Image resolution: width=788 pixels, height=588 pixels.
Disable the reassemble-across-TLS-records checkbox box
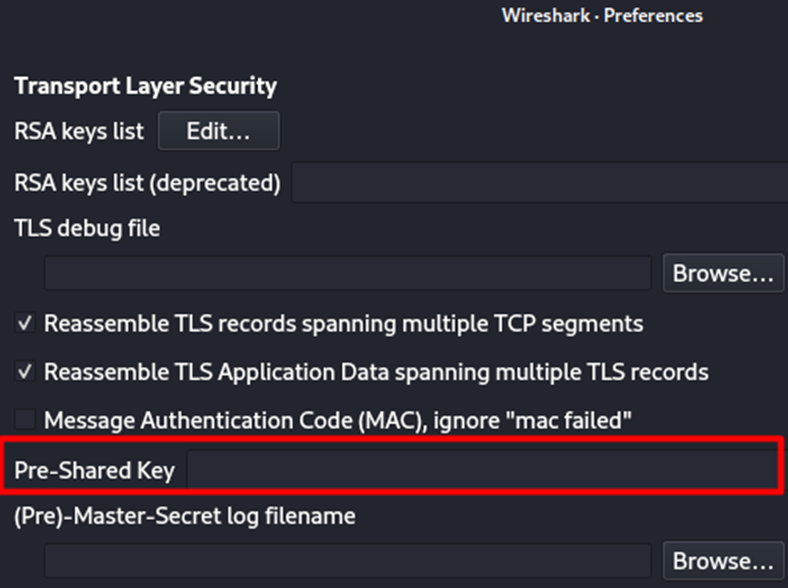coord(26,372)
